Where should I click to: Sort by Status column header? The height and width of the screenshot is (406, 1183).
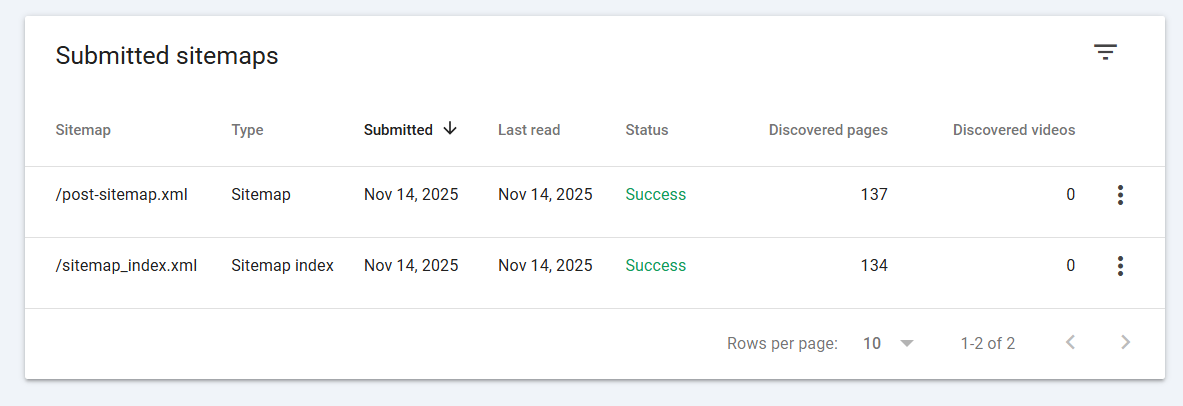coord(647,130)
